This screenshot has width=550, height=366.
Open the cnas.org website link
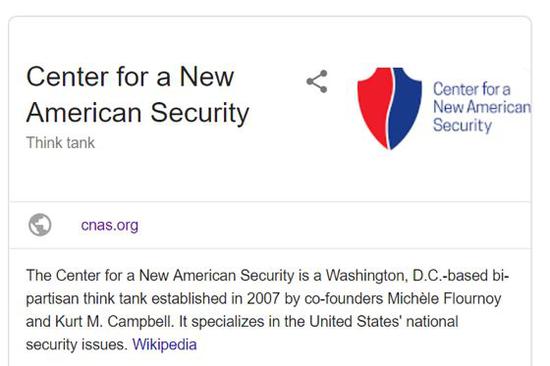[x=109, y=225]
